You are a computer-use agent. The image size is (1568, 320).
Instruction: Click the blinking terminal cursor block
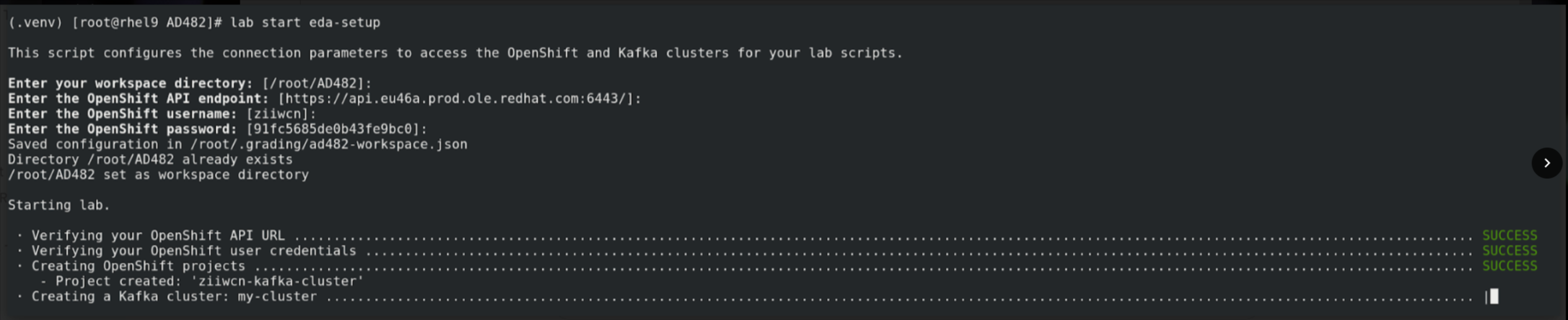click(1494, 296)
